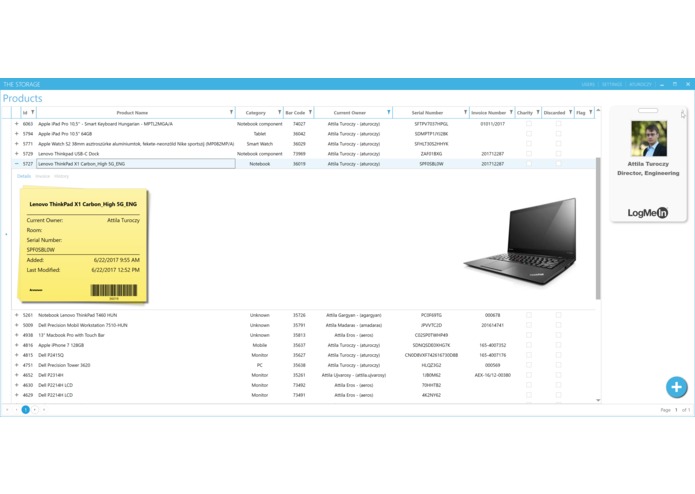
Task: Open the SETTINGS menu in title bar
Action: (612, 84)
